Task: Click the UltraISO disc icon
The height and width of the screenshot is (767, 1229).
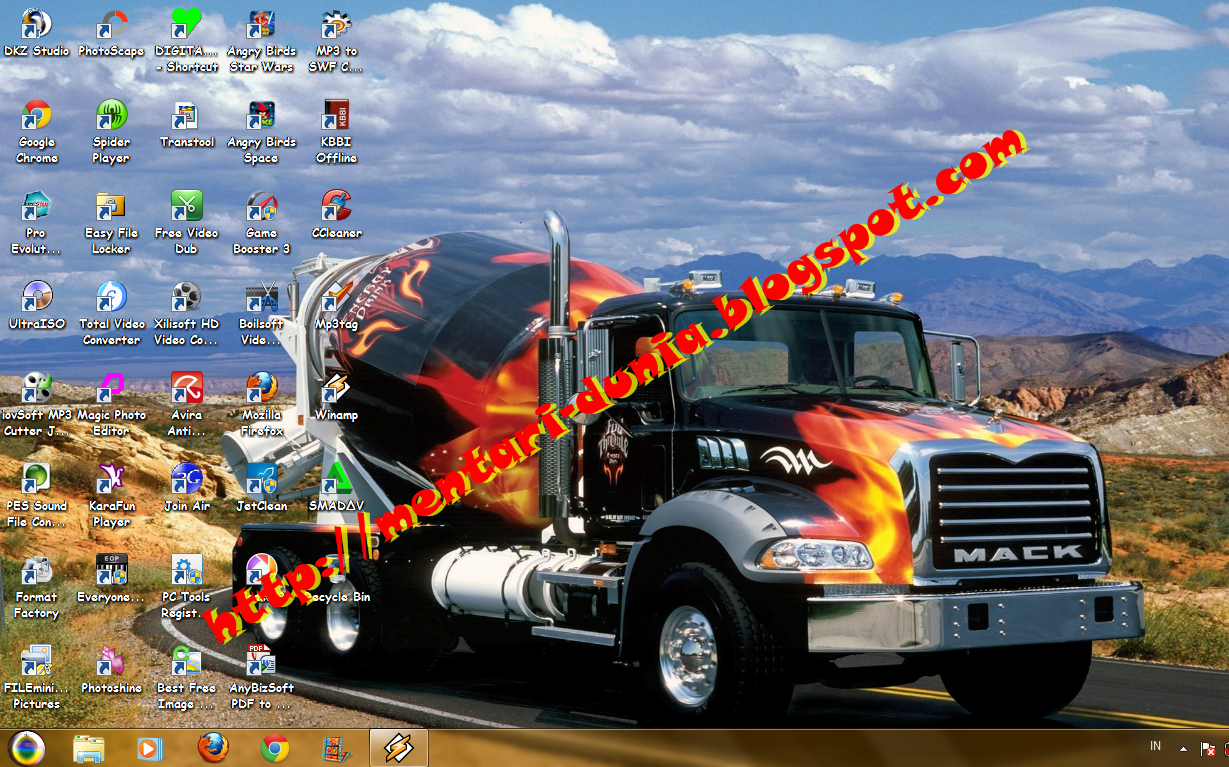Action: (37, 306)
